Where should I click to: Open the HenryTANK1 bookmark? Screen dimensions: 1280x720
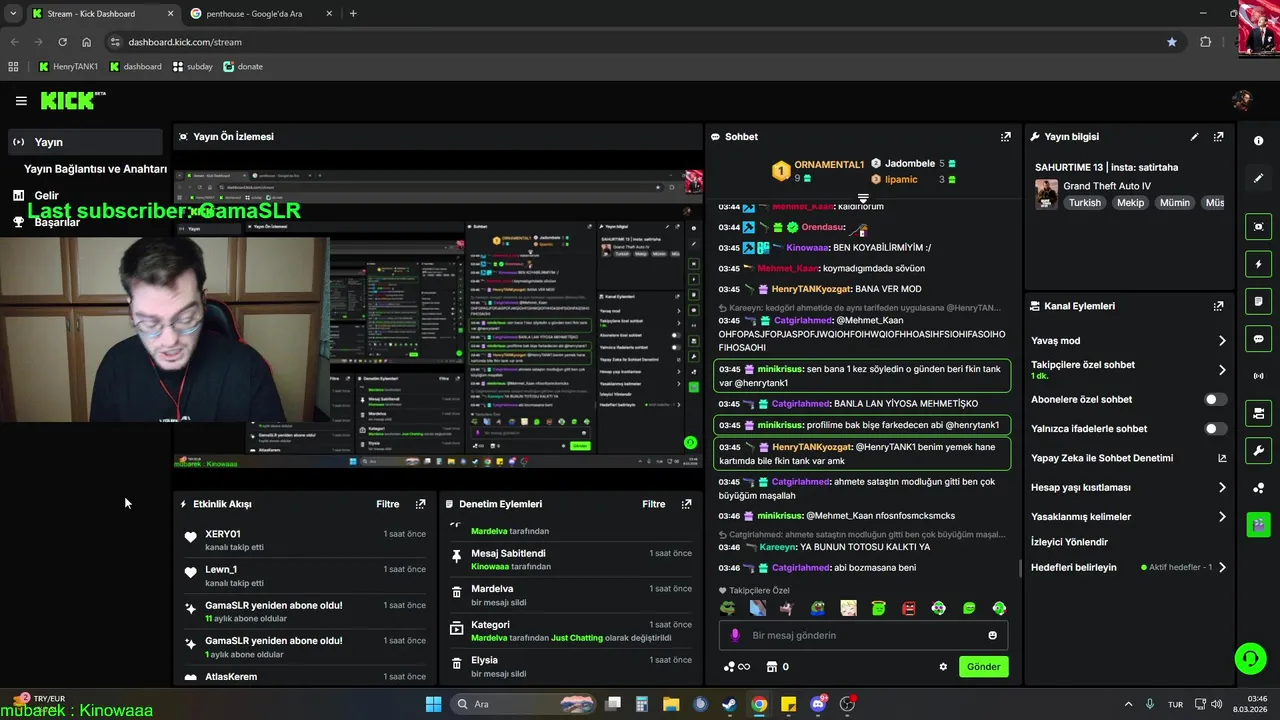[69, 67]
